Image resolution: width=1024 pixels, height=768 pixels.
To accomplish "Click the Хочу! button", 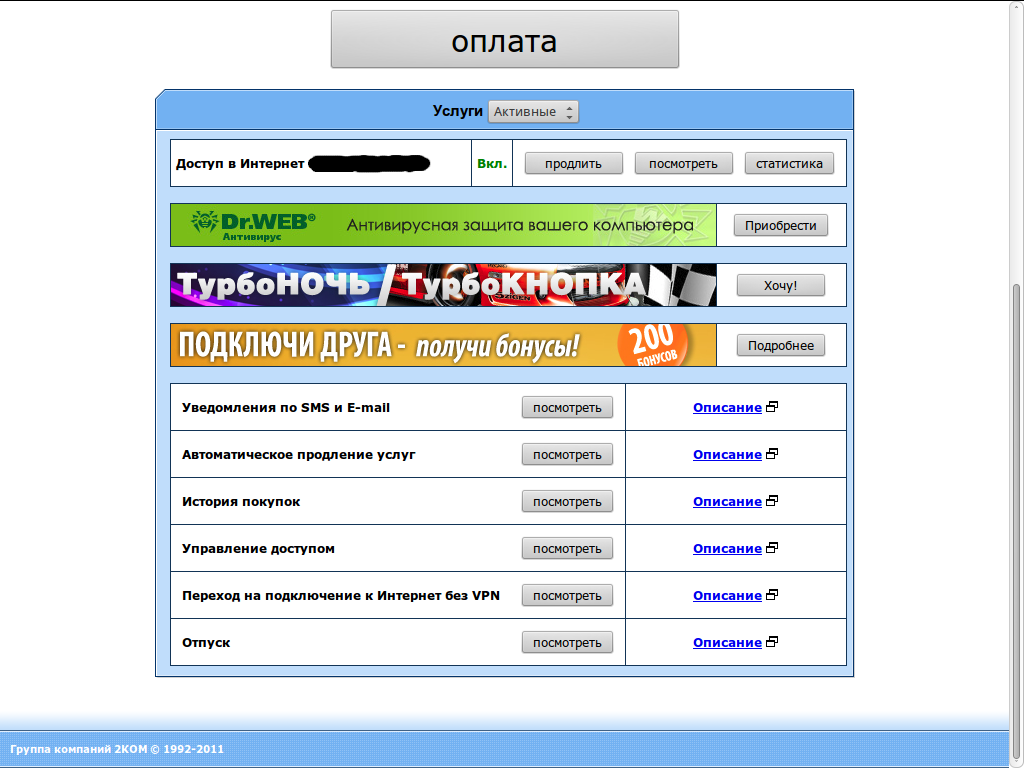I will coord(780,285).
